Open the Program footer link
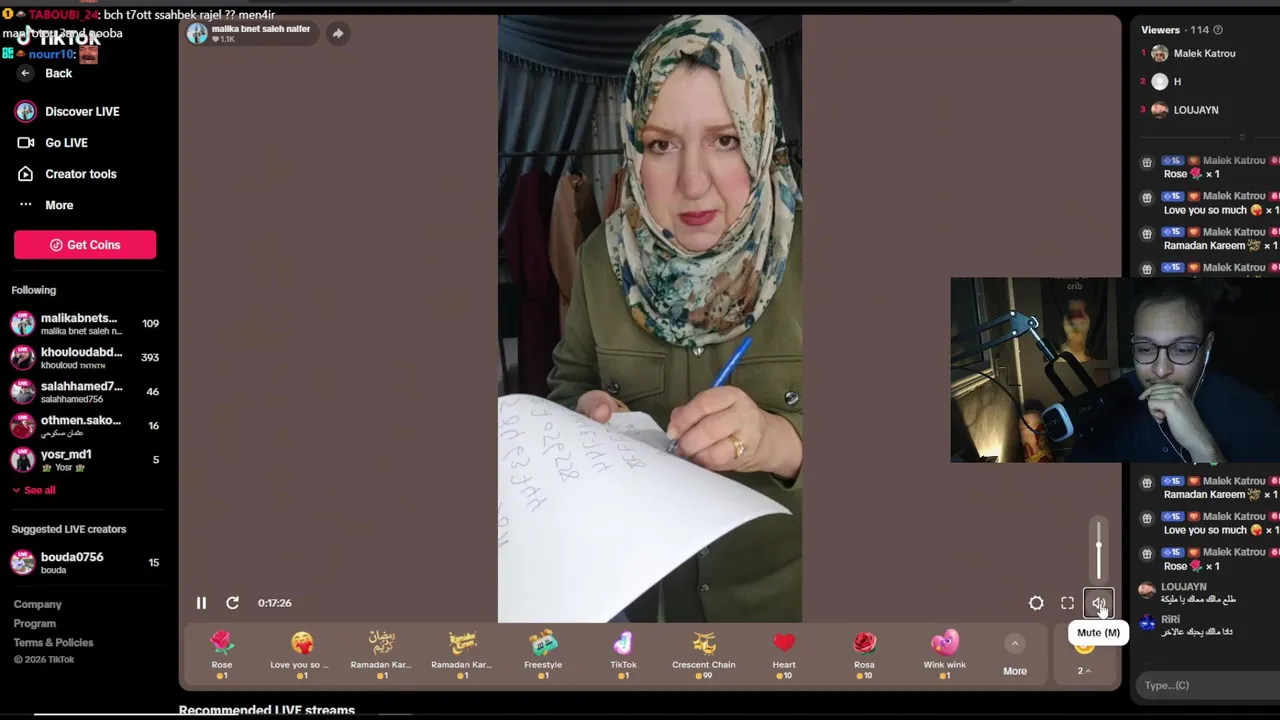1280x720 pixels. 35,623
